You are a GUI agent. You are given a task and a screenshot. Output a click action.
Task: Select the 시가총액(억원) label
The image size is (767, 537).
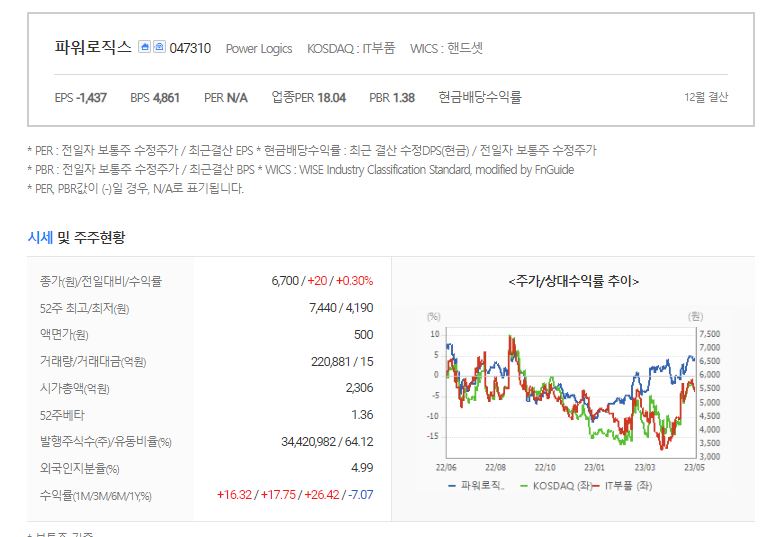(x=74, y=389)
